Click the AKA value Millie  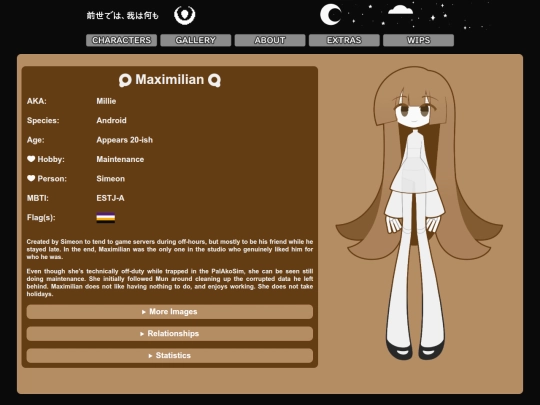[106, 101]
